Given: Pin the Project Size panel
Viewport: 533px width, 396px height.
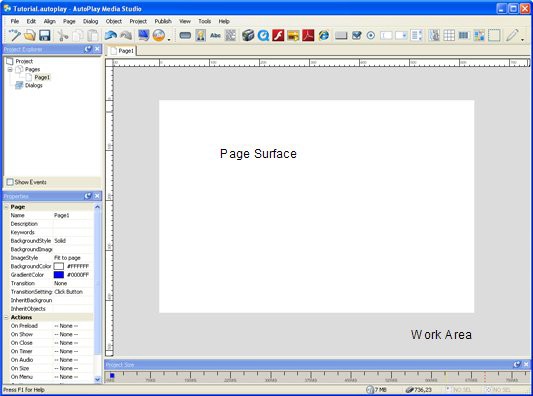Looking at the screenshot, I should (517, 364).
